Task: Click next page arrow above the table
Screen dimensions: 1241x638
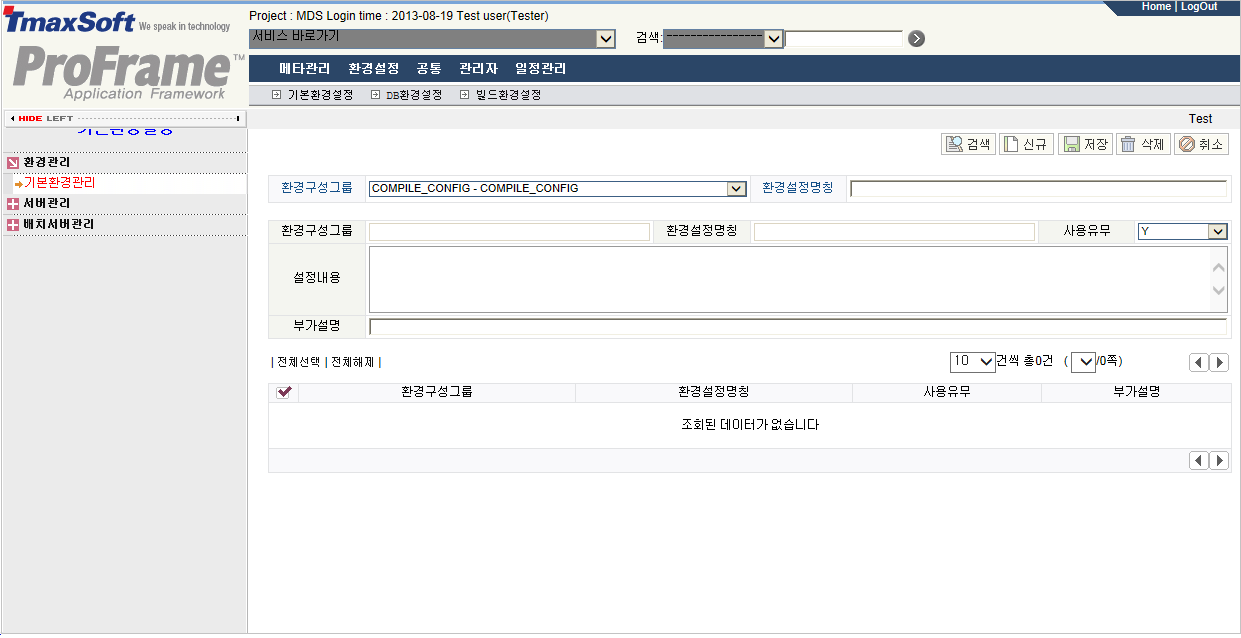Action: pos(1219,363)
